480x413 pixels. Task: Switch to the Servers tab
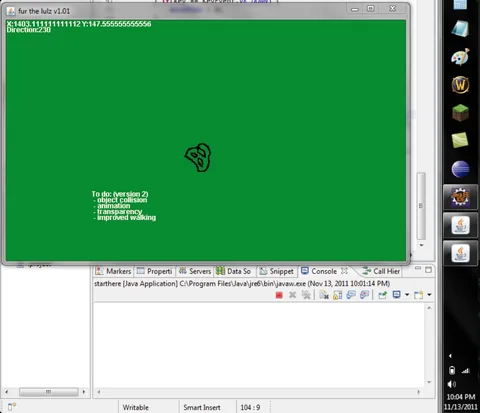pos(195,271)
